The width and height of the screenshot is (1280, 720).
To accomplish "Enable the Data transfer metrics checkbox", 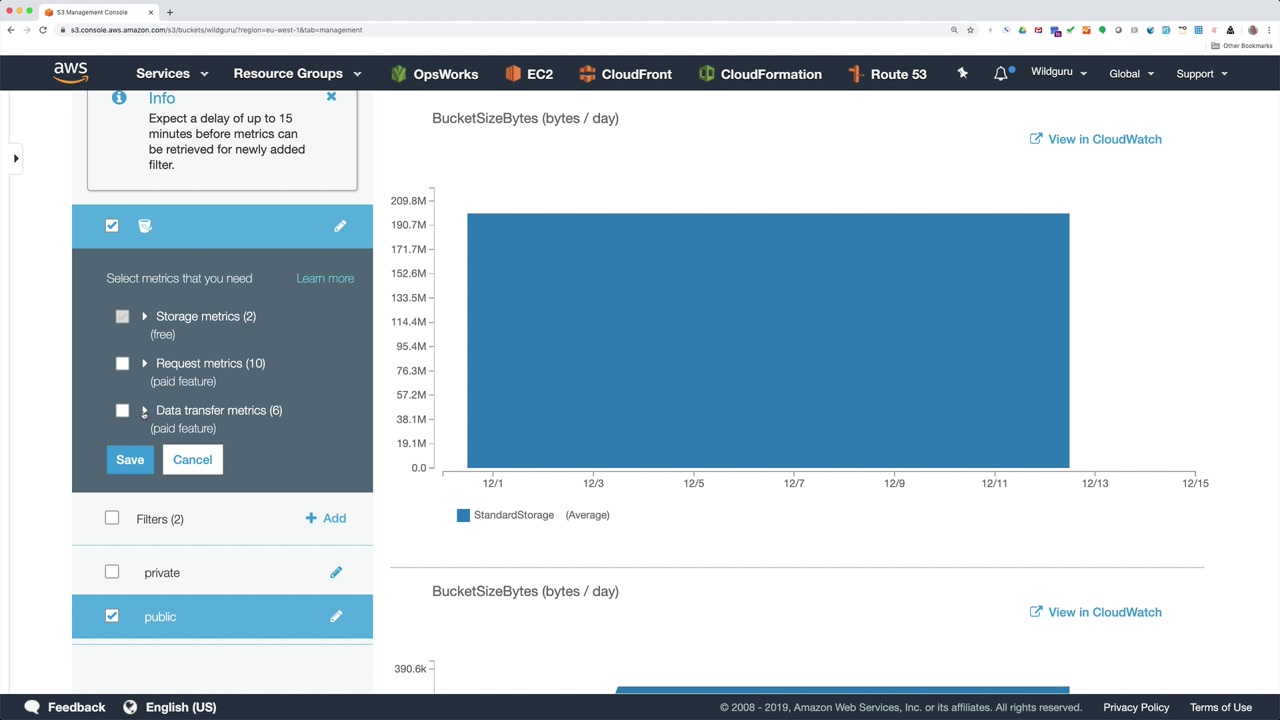I will 122,410.
